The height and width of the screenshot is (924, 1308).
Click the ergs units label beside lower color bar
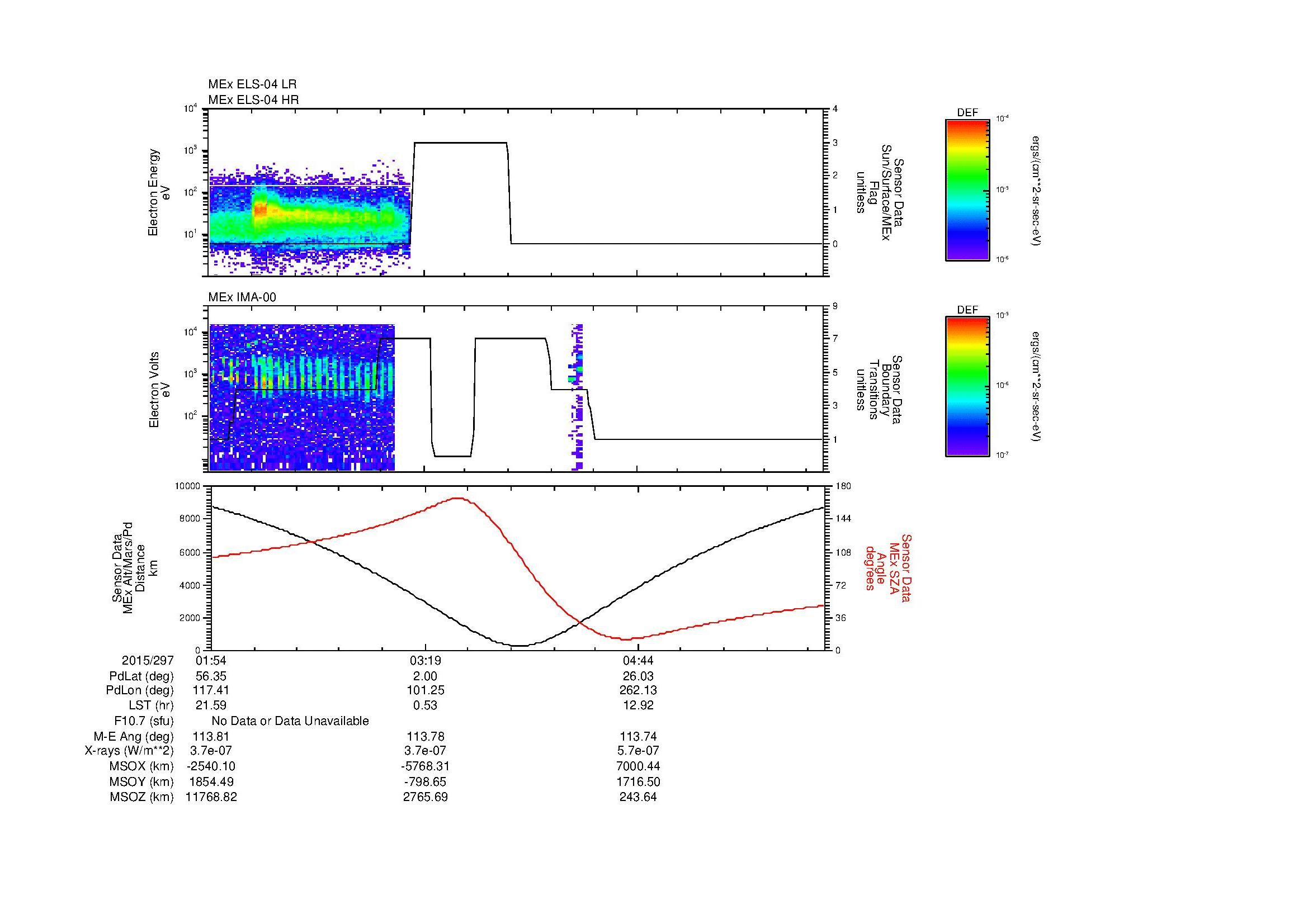tap(1037, 387)
